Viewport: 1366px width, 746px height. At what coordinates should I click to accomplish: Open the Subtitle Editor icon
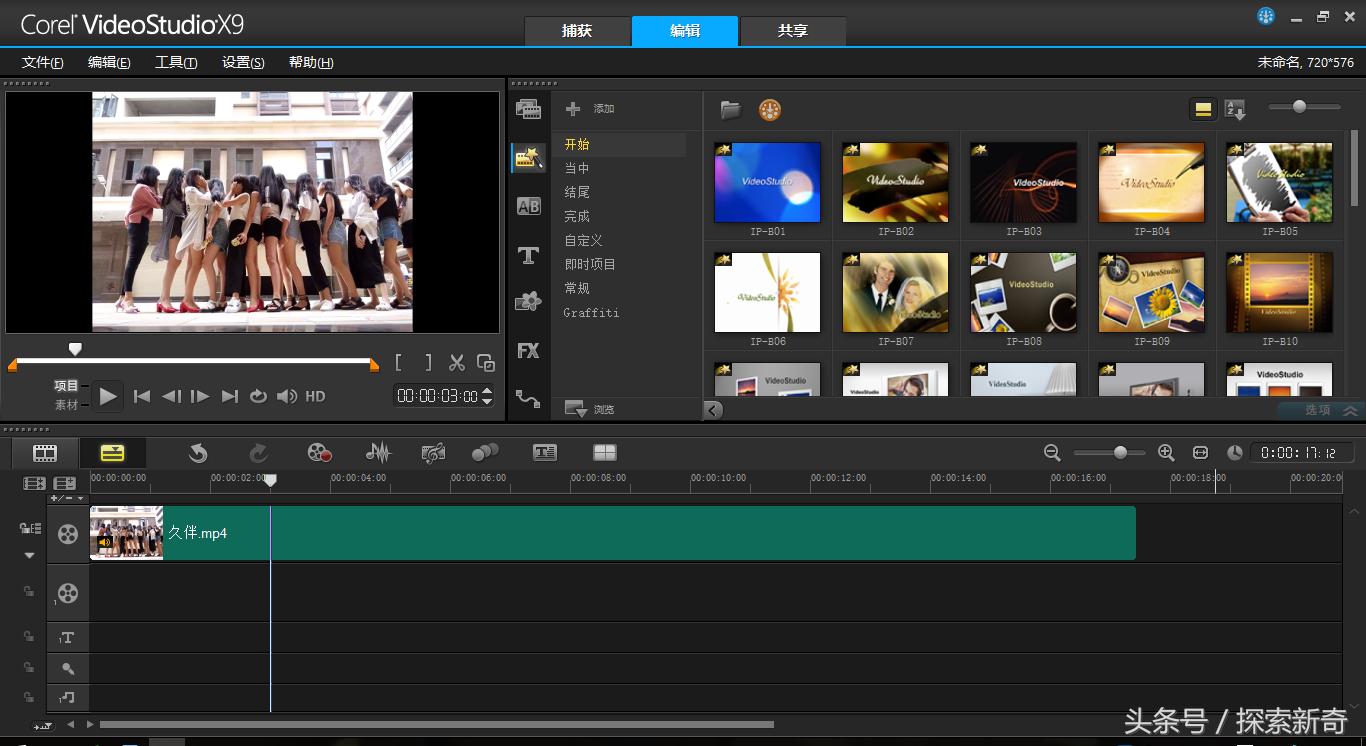tap(545, 453)
